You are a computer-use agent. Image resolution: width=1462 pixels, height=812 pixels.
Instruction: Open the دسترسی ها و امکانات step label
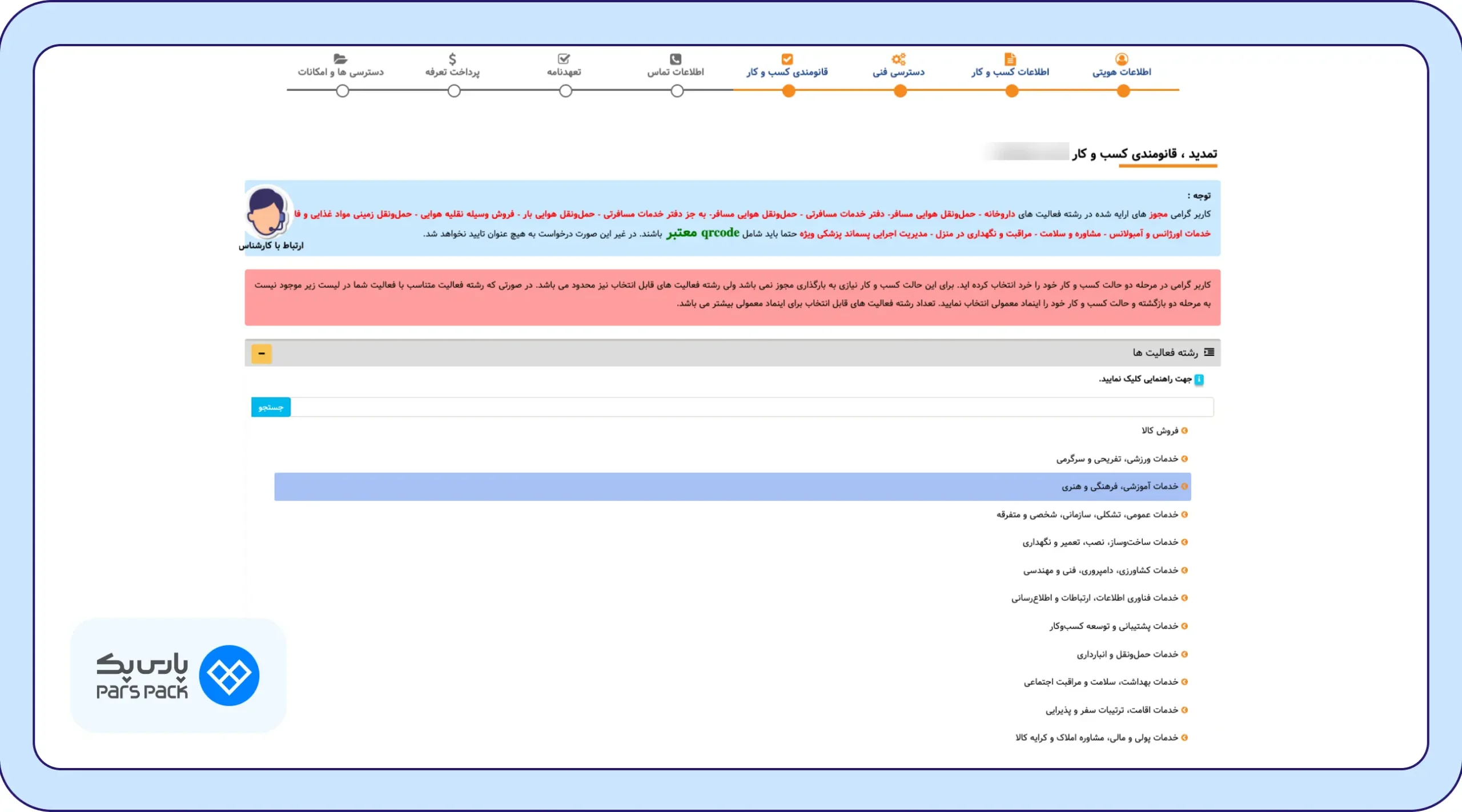340,72
